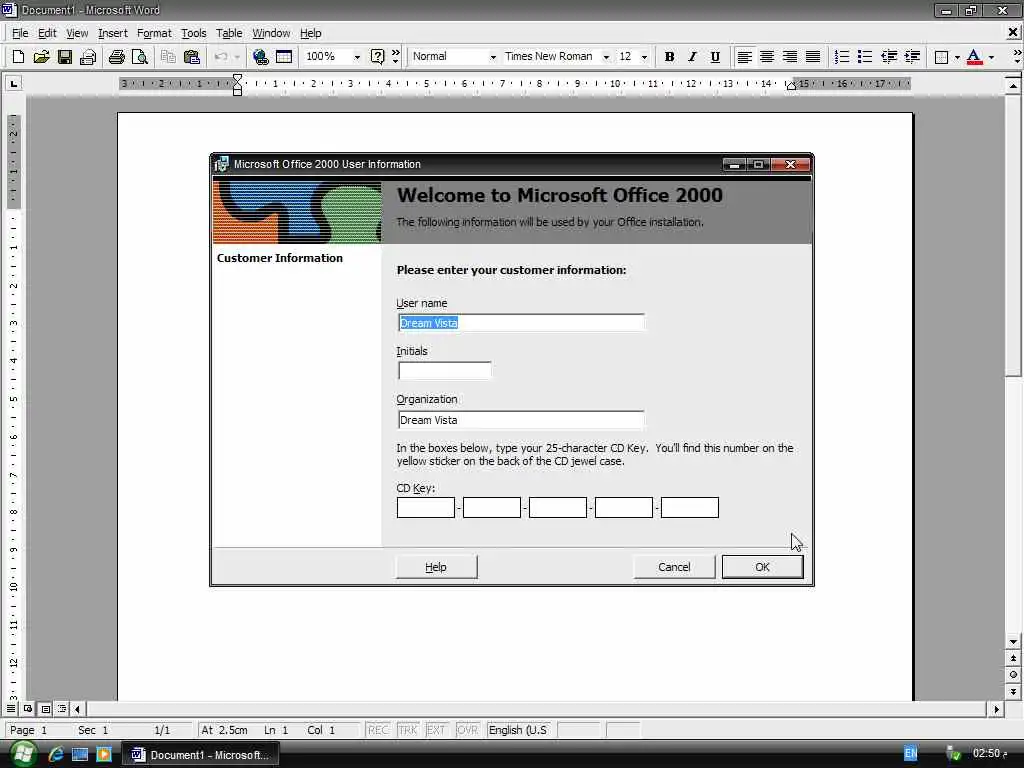Open the Font Color dropdown arrow
Screen dimensions: 1024x768
pos(991,57)
